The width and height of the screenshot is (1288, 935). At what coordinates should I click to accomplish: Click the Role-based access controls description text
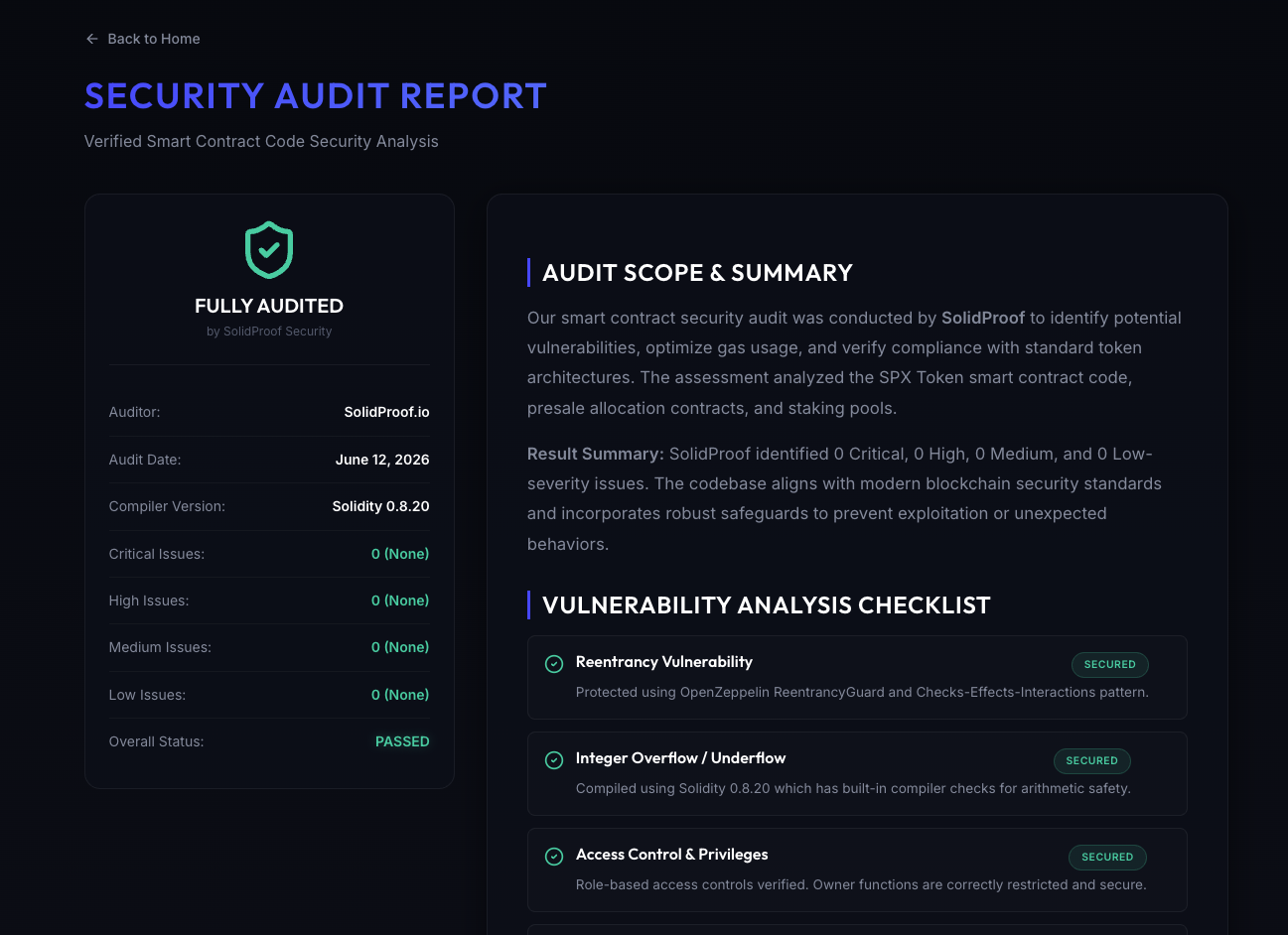pyautogui.click(x=861, y=884)
